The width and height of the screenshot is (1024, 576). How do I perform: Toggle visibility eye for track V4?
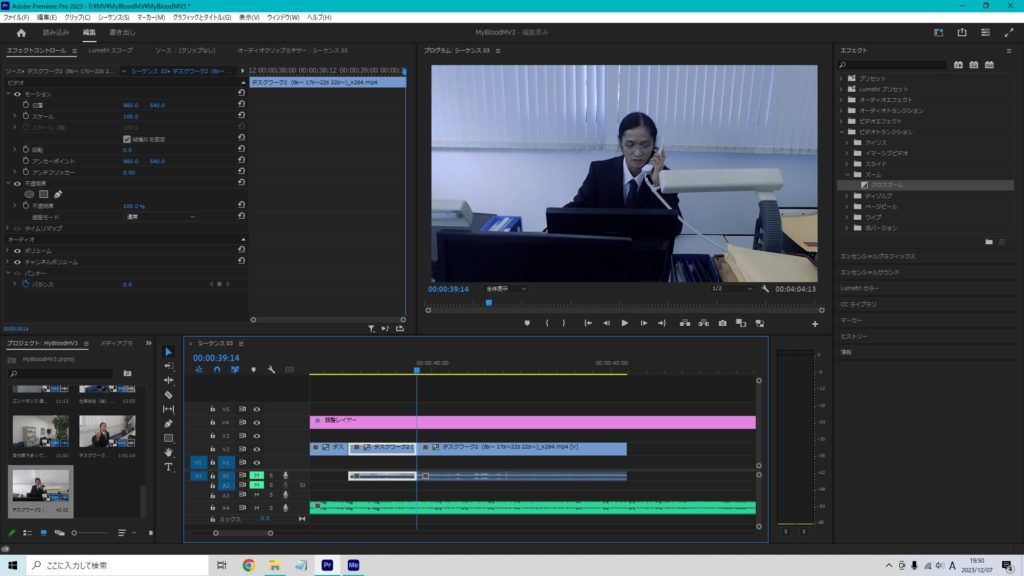pyautogui.click(x=257, y=422)
